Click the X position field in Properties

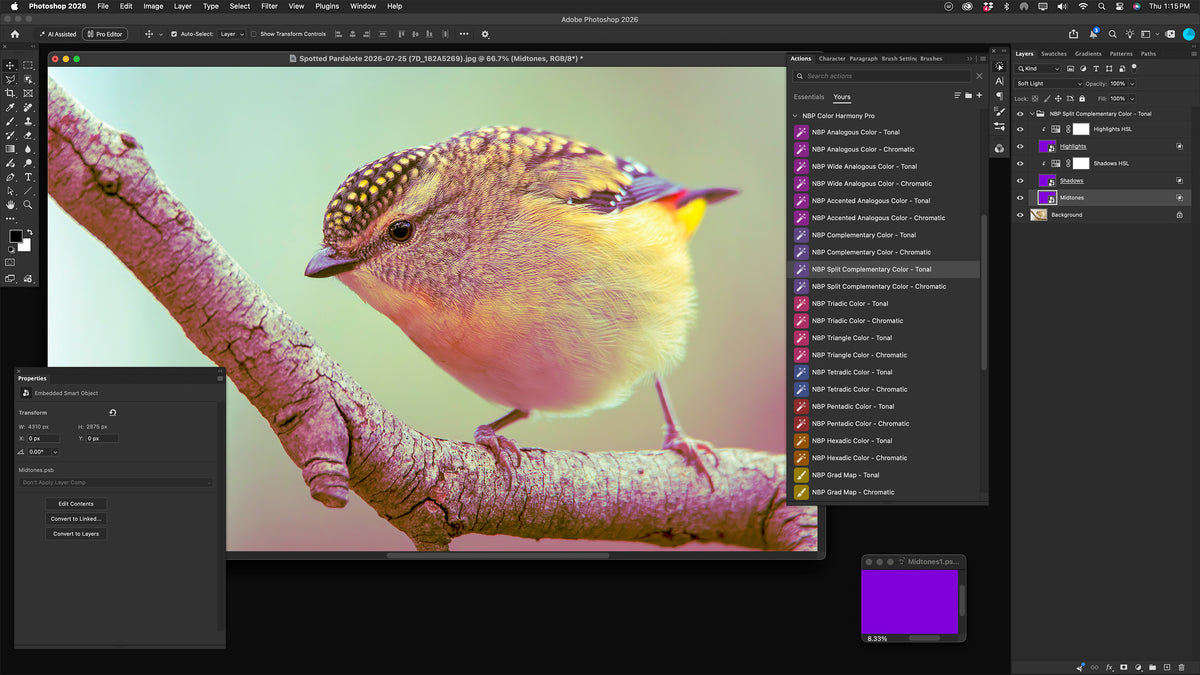tap(43, 438)
